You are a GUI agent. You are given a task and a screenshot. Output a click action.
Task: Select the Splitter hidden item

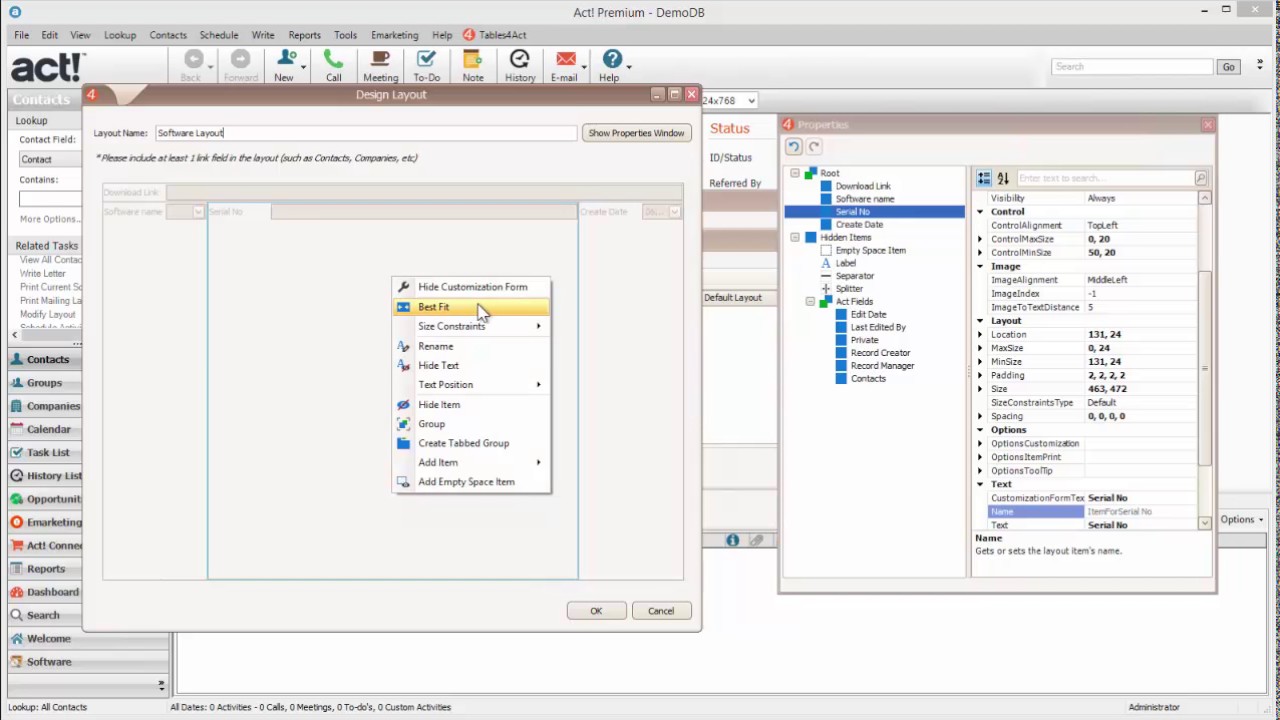click(x=849, y=289)
